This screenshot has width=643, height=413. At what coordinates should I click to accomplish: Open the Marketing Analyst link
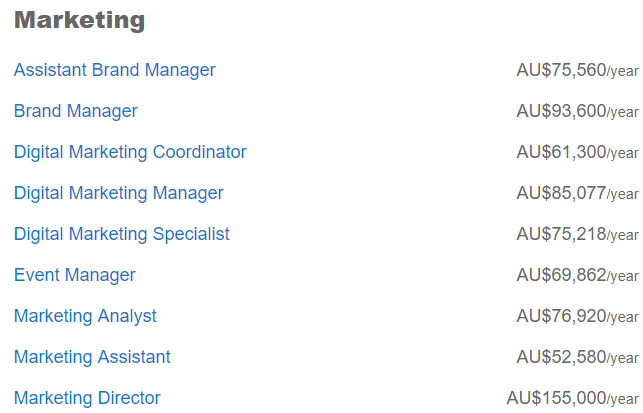click(x=85, y=316)
